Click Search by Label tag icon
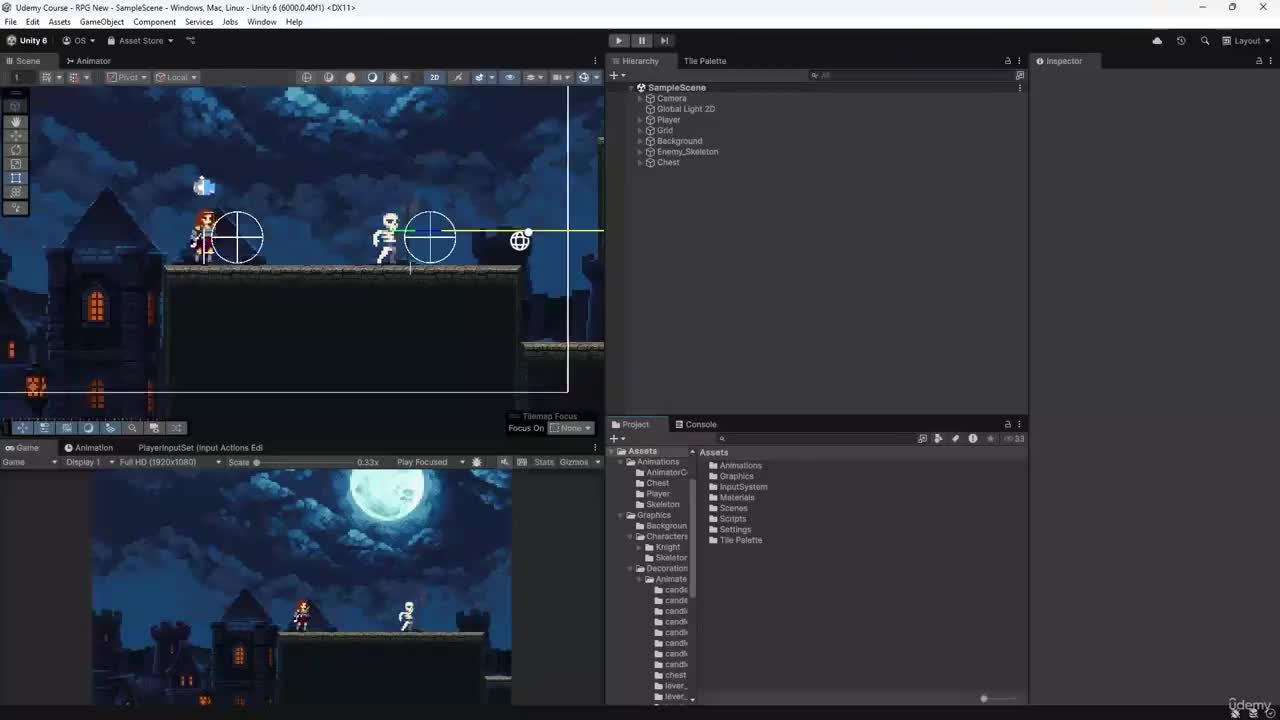The image size is (1280, 720). coord(955,438)
